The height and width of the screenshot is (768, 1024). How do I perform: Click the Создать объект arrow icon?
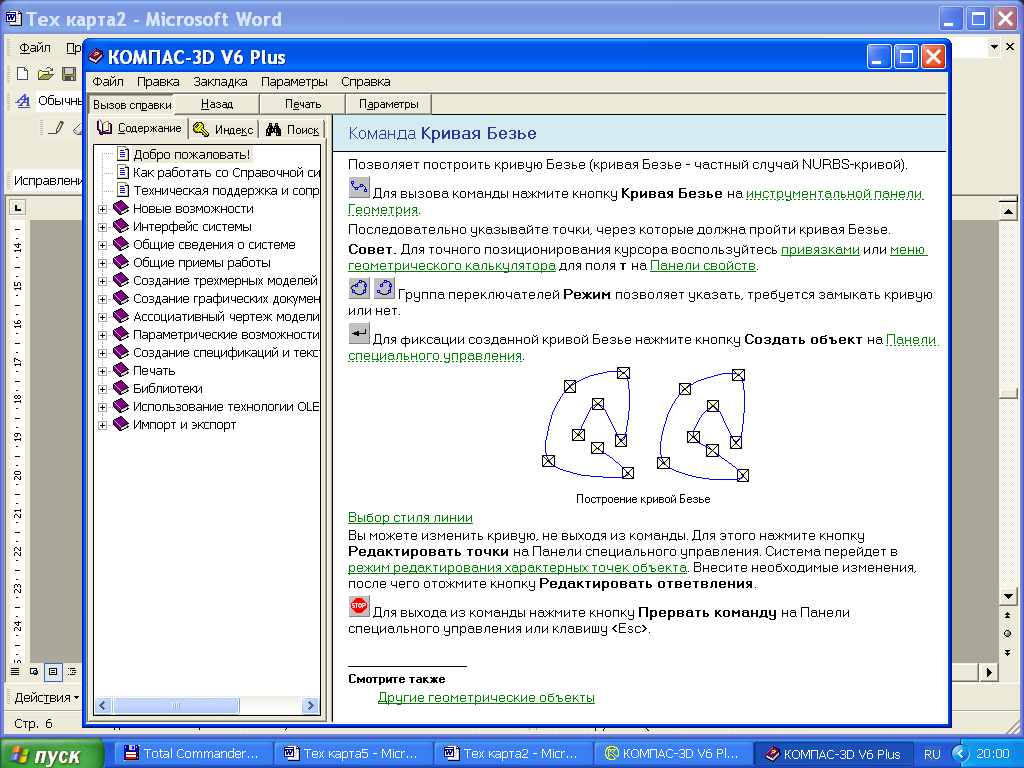[x=359, y=333]
